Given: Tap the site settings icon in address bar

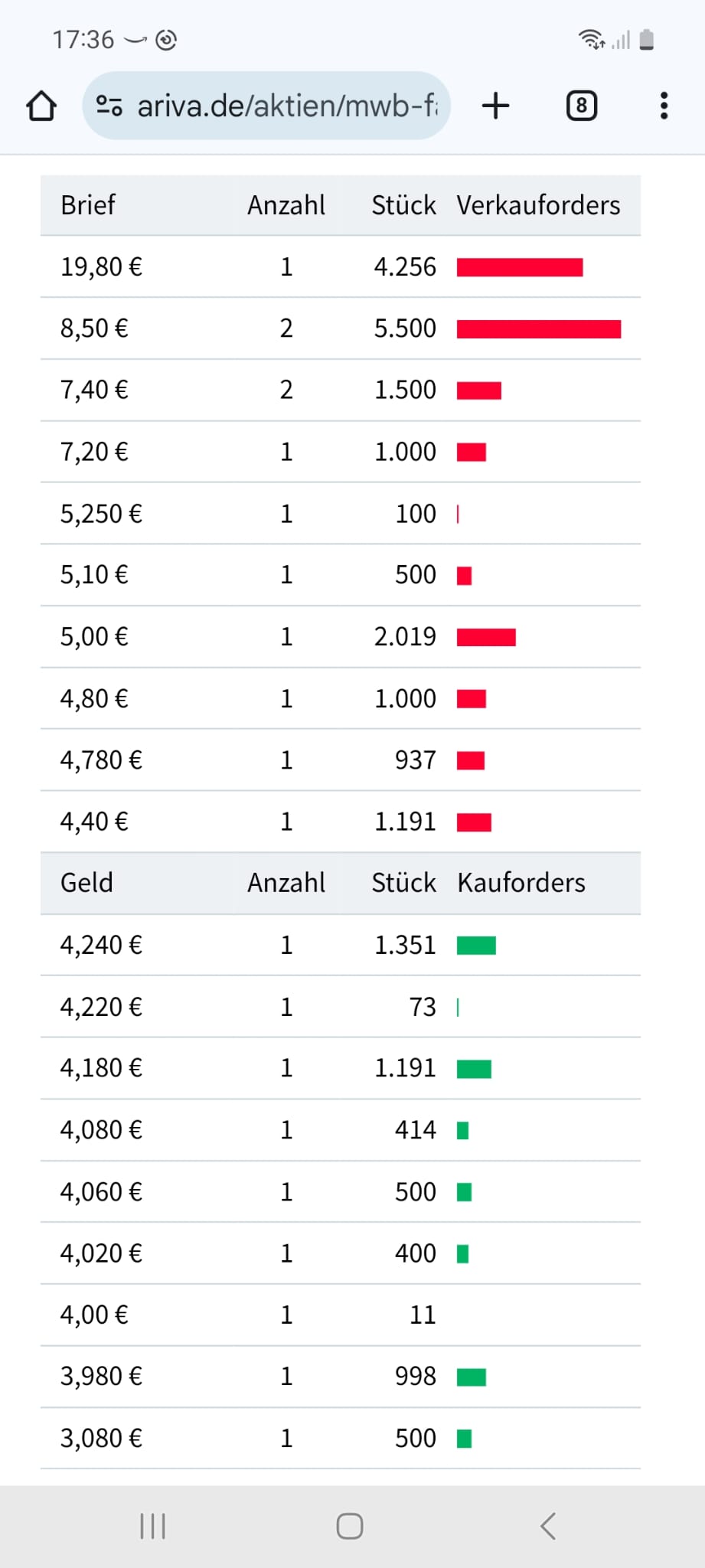Looking at the screenshot, I should tap(109, 106).
